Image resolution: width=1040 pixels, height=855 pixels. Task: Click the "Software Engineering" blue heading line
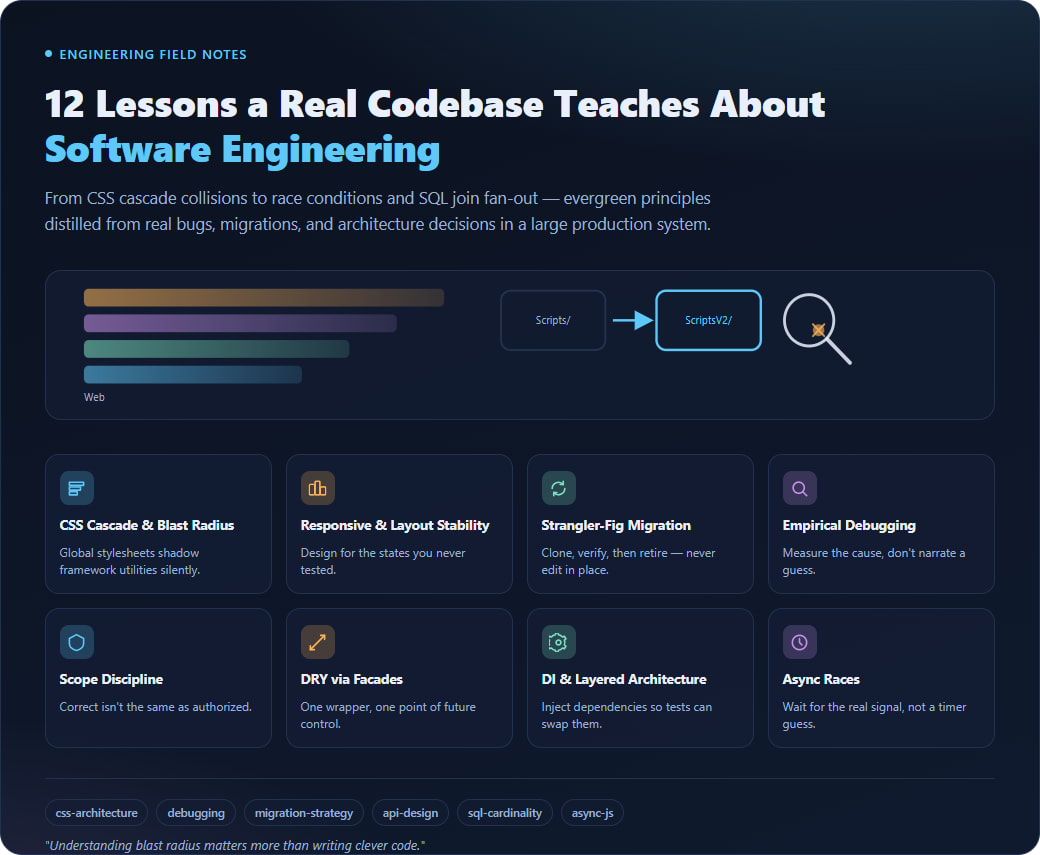coord(242,150)
